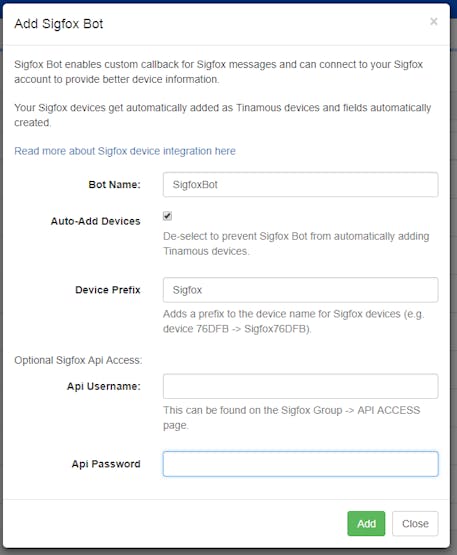Click the "De-select to prevent Sigfox Bot" help text

[296, 244]
